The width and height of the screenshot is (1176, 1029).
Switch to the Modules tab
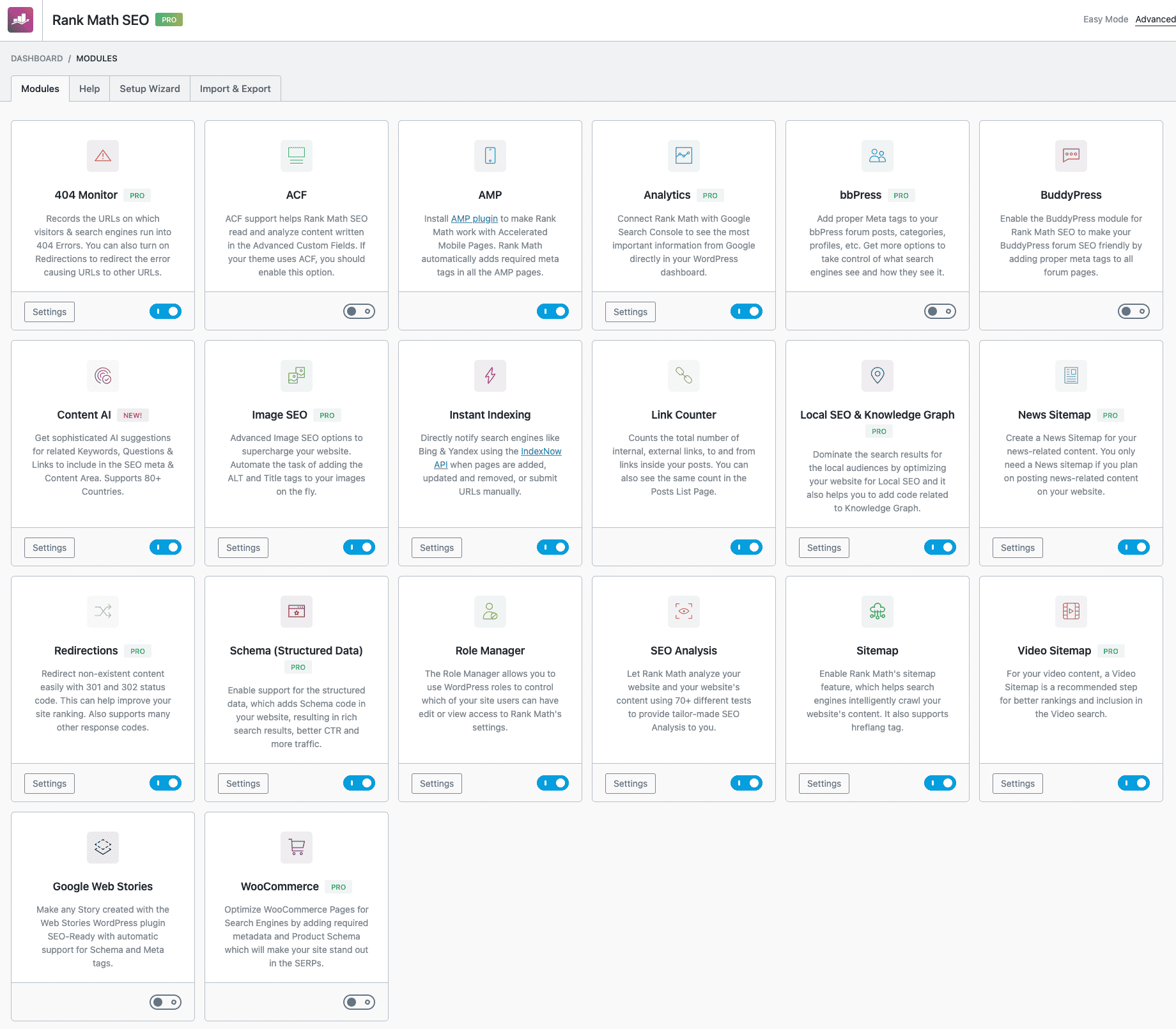point(40,89)
